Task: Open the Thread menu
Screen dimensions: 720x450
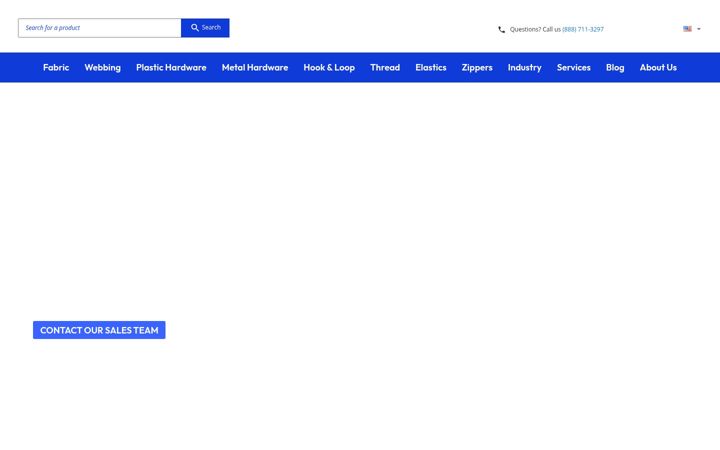Action: tap(385, 68)
